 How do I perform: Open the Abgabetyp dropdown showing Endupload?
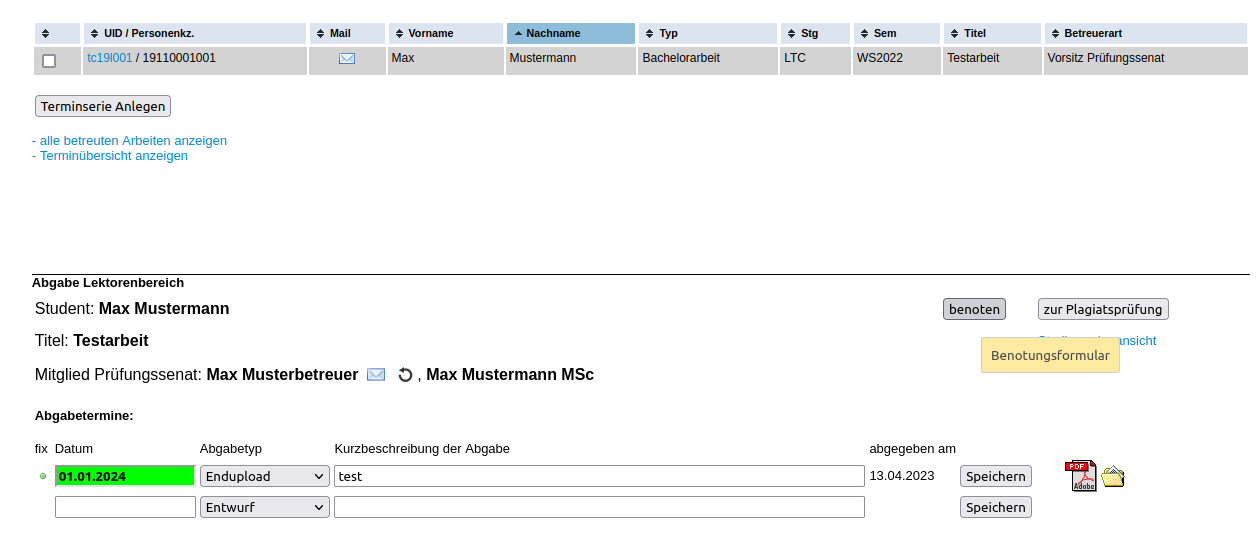point(265,477)
